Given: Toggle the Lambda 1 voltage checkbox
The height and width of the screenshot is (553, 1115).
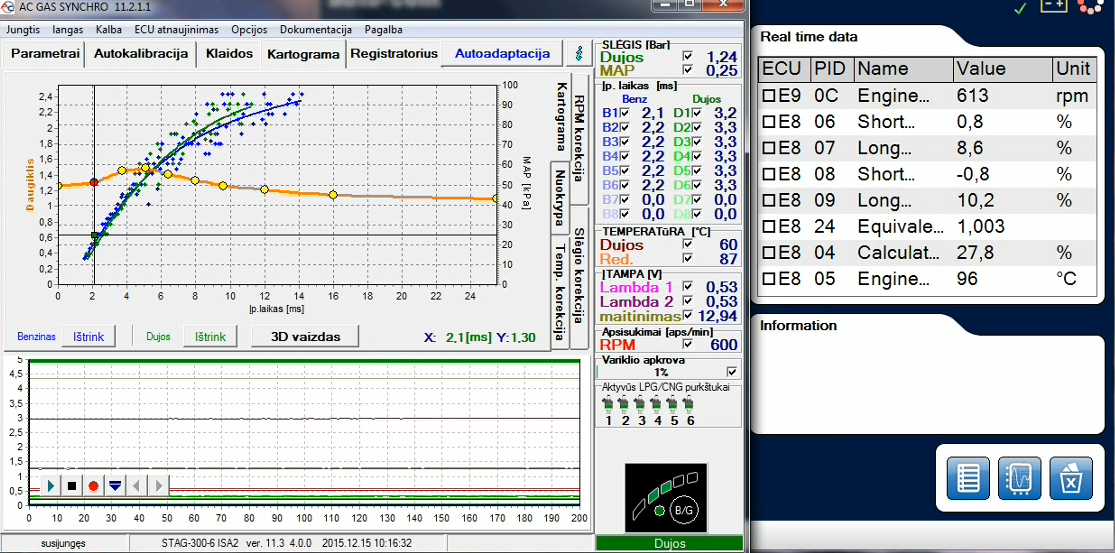Looking at the screenshot, I should [687, 286].
